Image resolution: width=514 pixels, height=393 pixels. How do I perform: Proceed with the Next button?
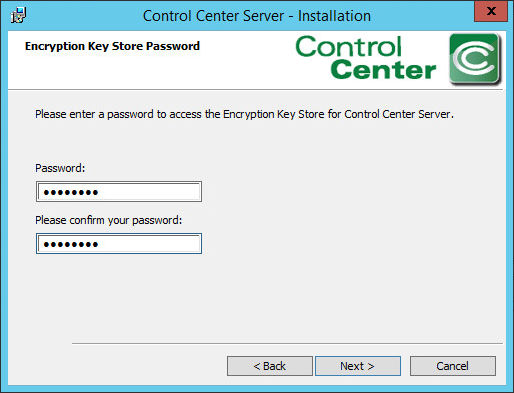point(358,366)
